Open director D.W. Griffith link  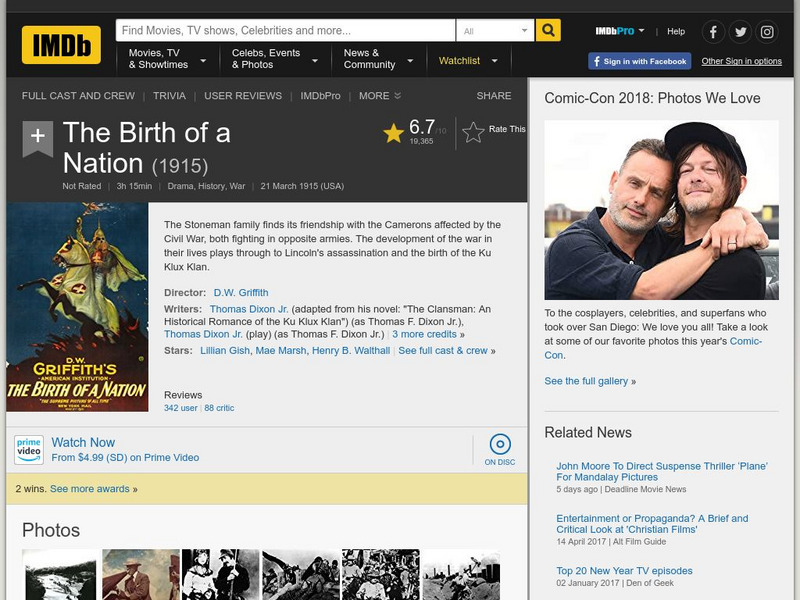pos(241,293)
